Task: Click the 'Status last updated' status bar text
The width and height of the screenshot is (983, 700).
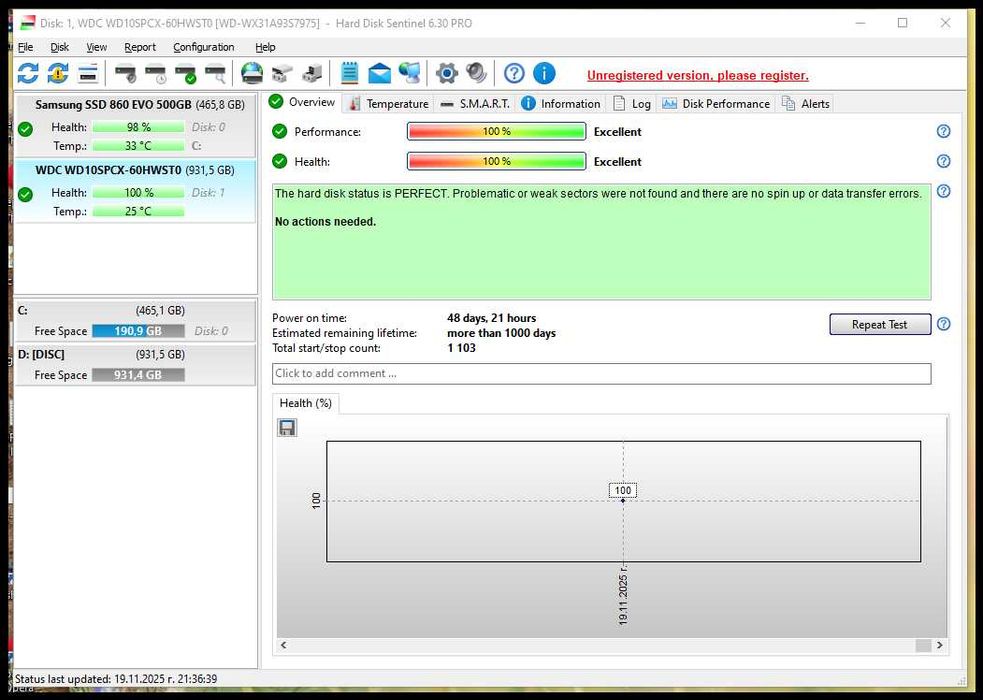Action: point(116,679)
